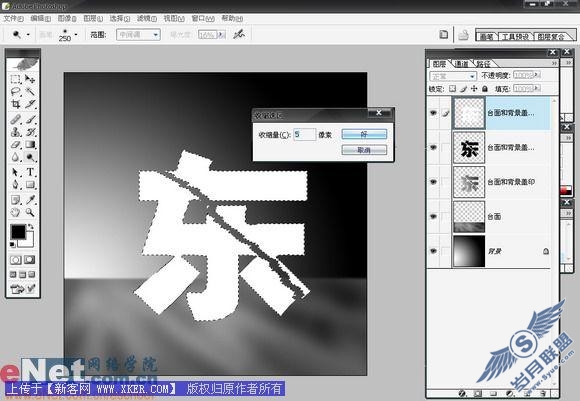Open the 图像 (Image) menu
580x401 pixels.
[67, 18]
